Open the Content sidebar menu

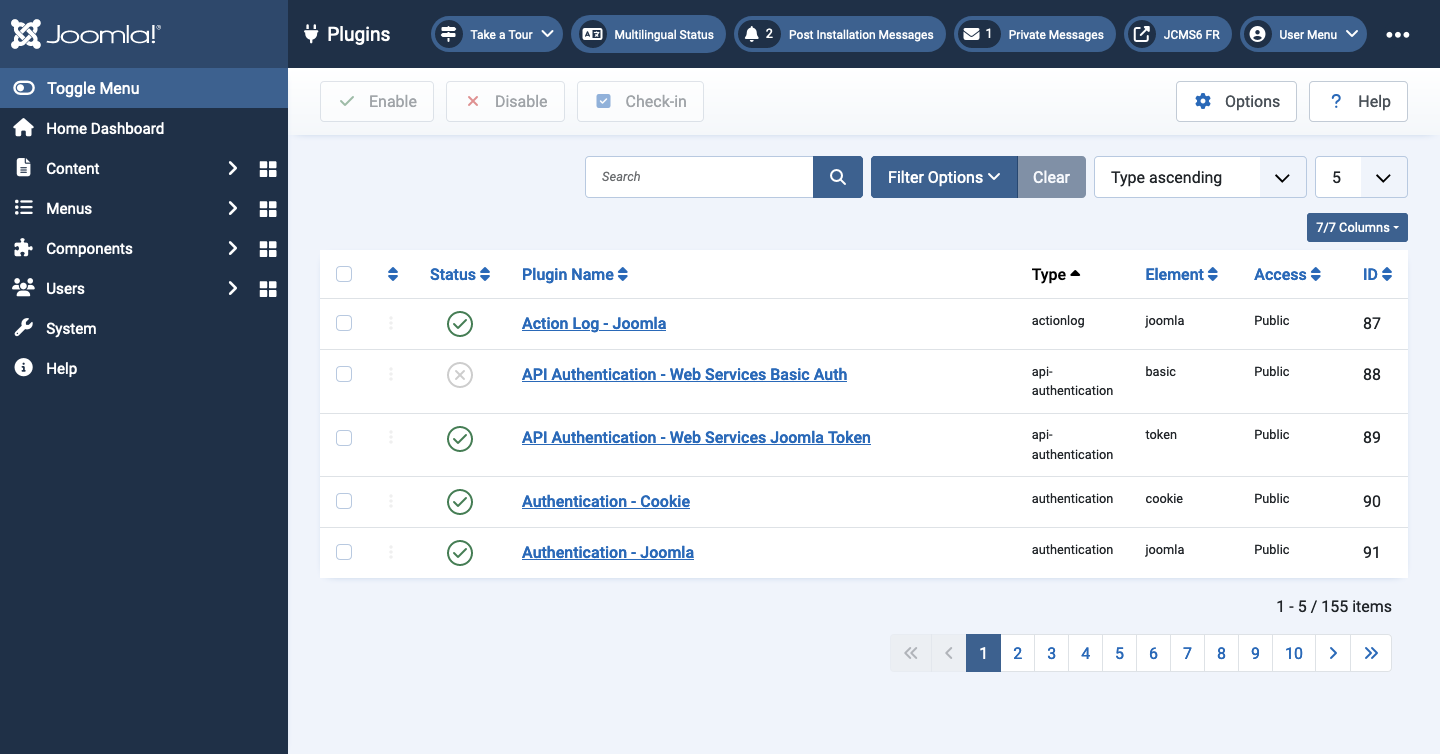pyautogui.click(x=72, y=169)
